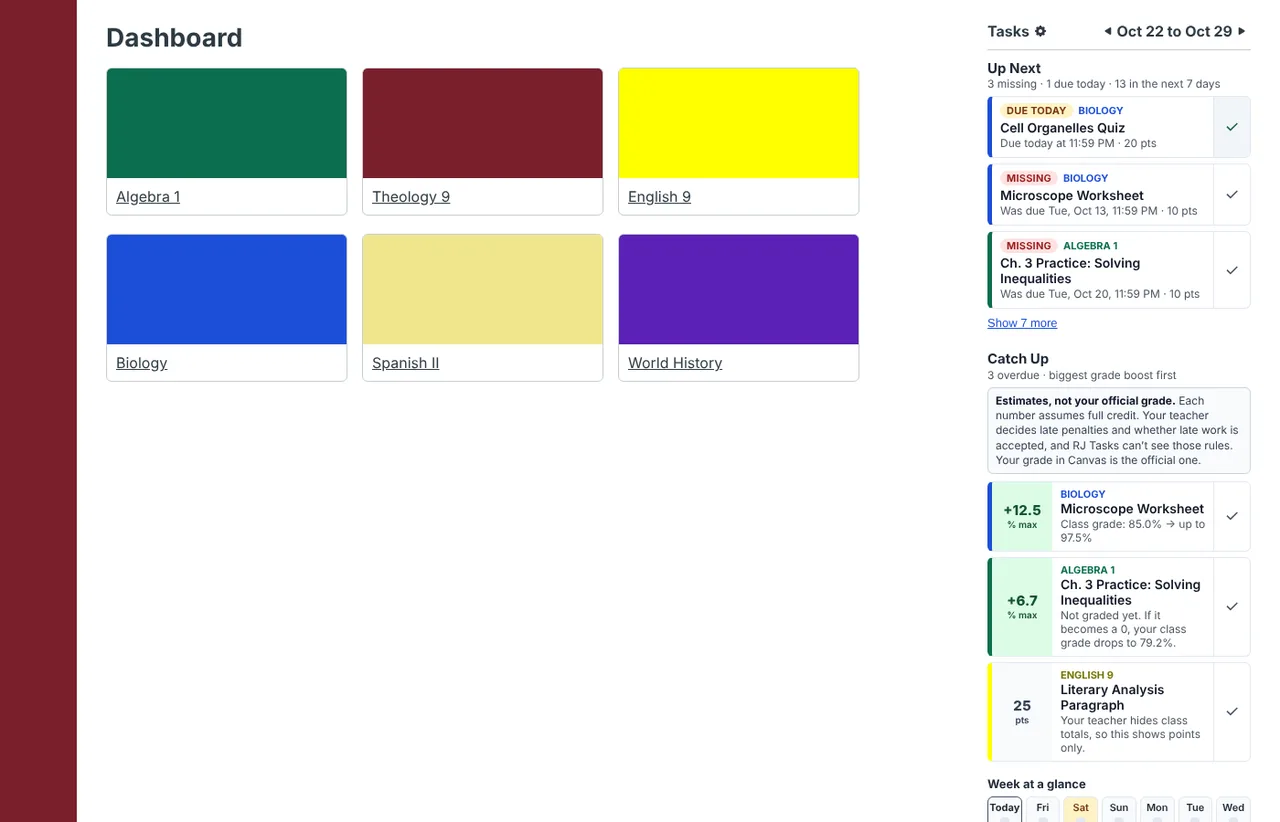Open the Tasks settings gear
The width and height of the screenshot is (1280, 822).
pos(1040,31)
